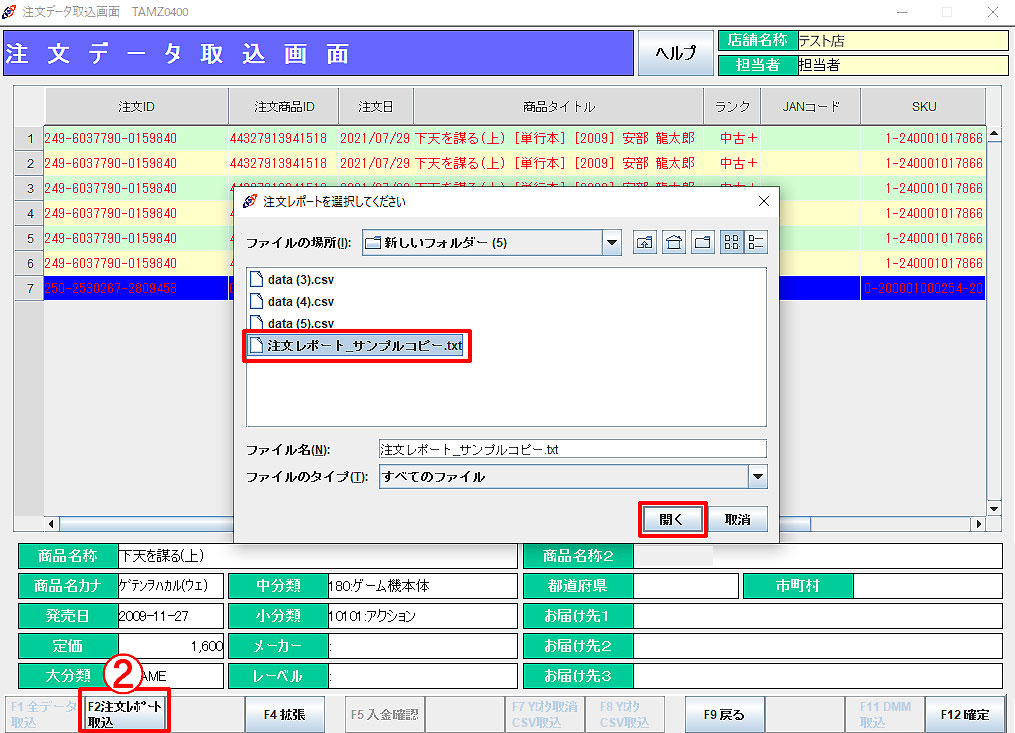Image resolution: width=1015 pixels, height=733 pixels.
Task: Click the Home directory icon
Action: (674, 242)
